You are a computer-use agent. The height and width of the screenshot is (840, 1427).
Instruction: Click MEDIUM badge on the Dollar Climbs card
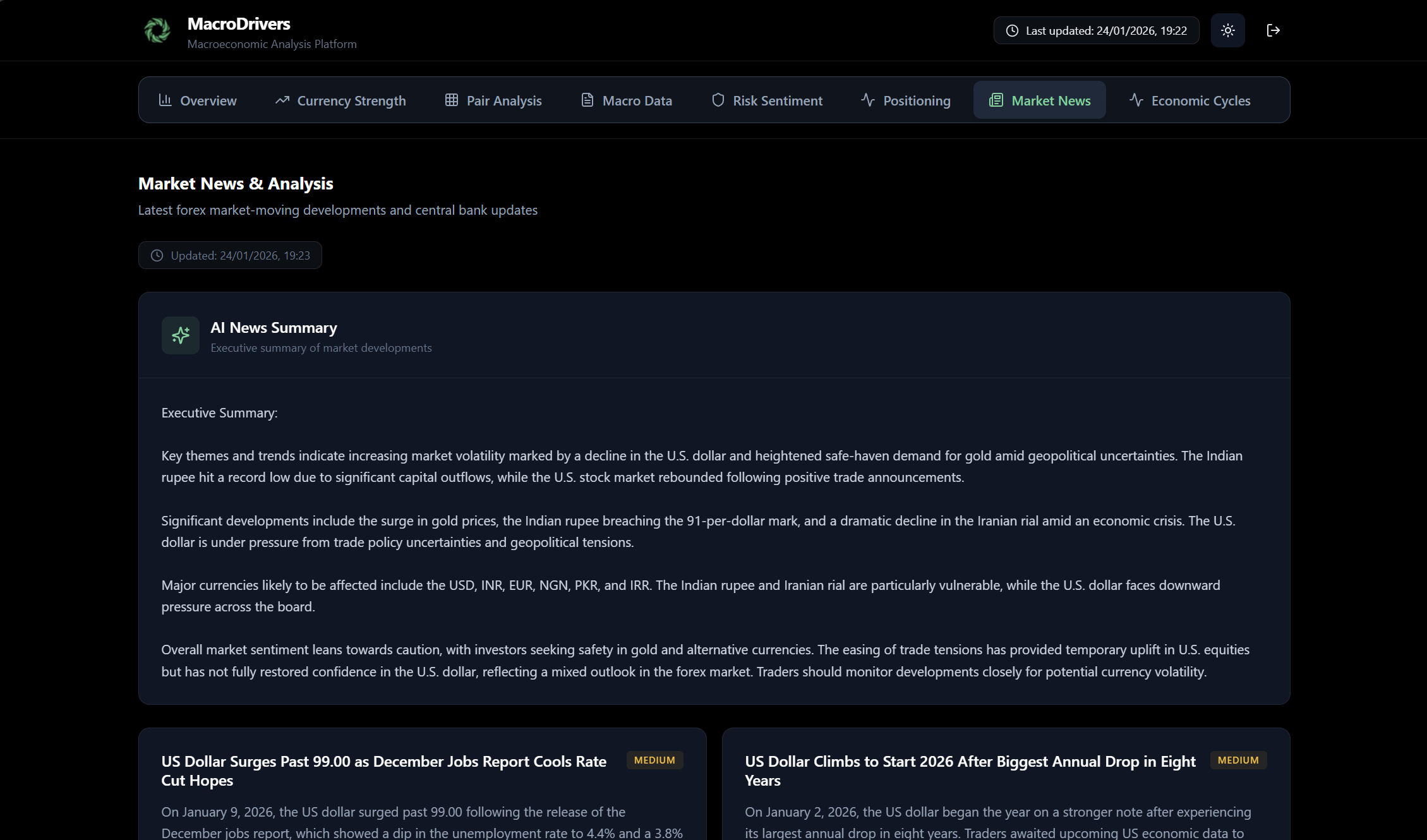(x=1237, y=760)
